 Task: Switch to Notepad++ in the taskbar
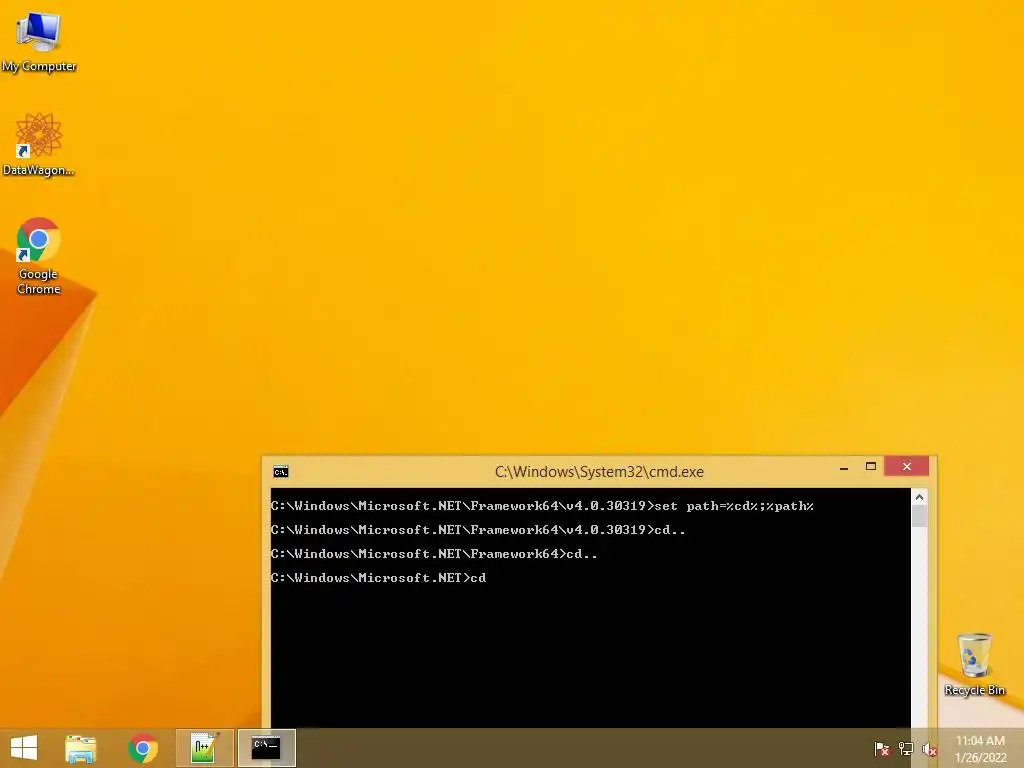(x=204, y=748)
